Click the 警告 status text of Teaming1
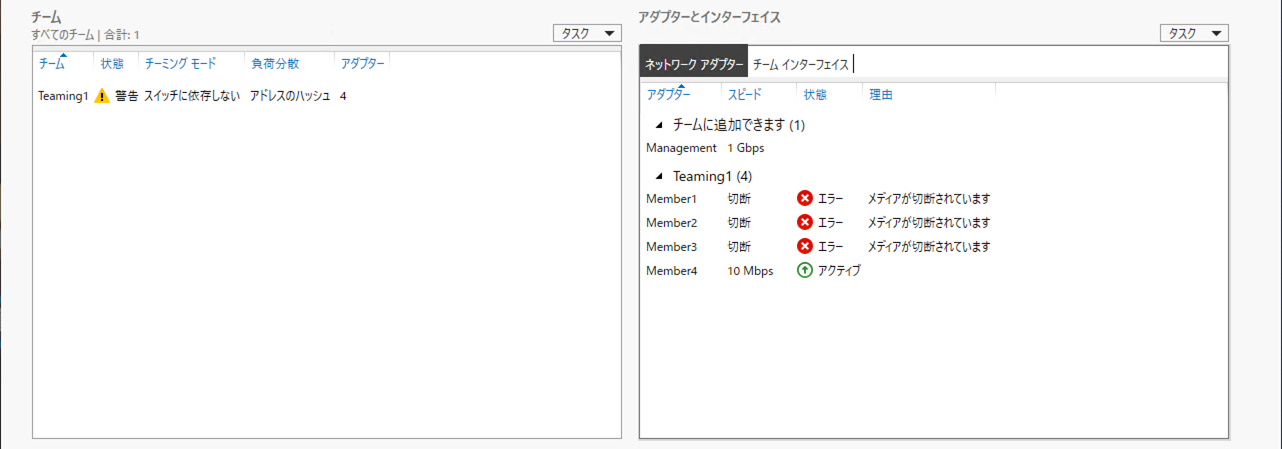The width and height of the screenshot is (1282, 449). point(126,97)
